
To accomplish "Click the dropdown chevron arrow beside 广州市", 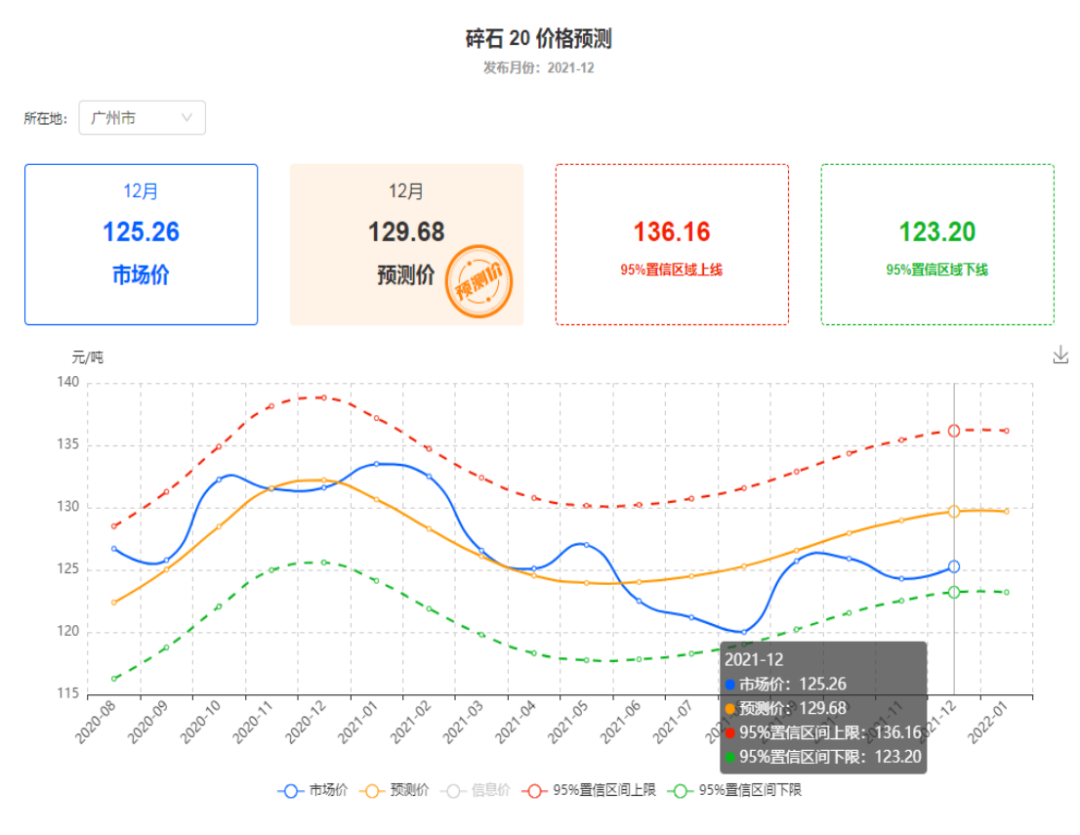I will 187,118.
